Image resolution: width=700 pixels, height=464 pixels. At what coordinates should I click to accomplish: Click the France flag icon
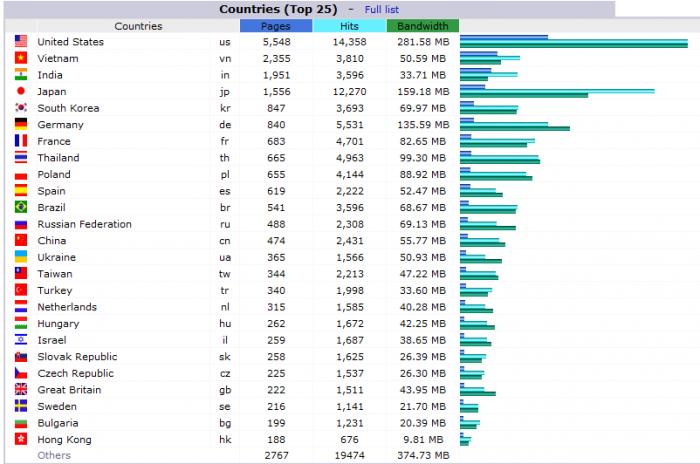(x=21, y=140)
